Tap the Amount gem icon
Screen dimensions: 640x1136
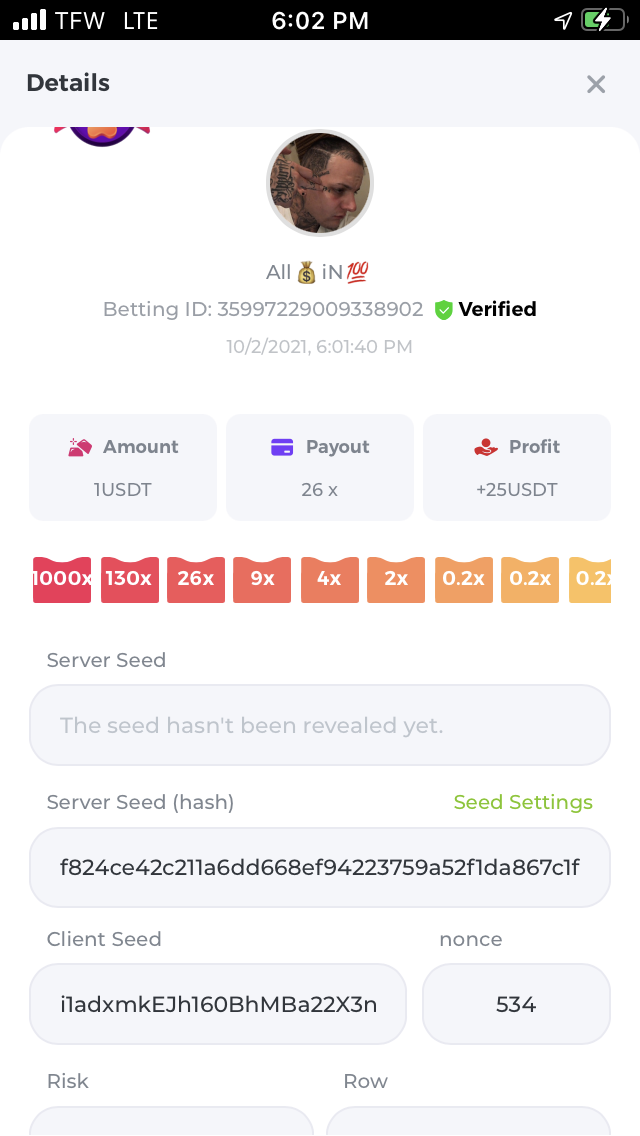[x=80, y=447]
